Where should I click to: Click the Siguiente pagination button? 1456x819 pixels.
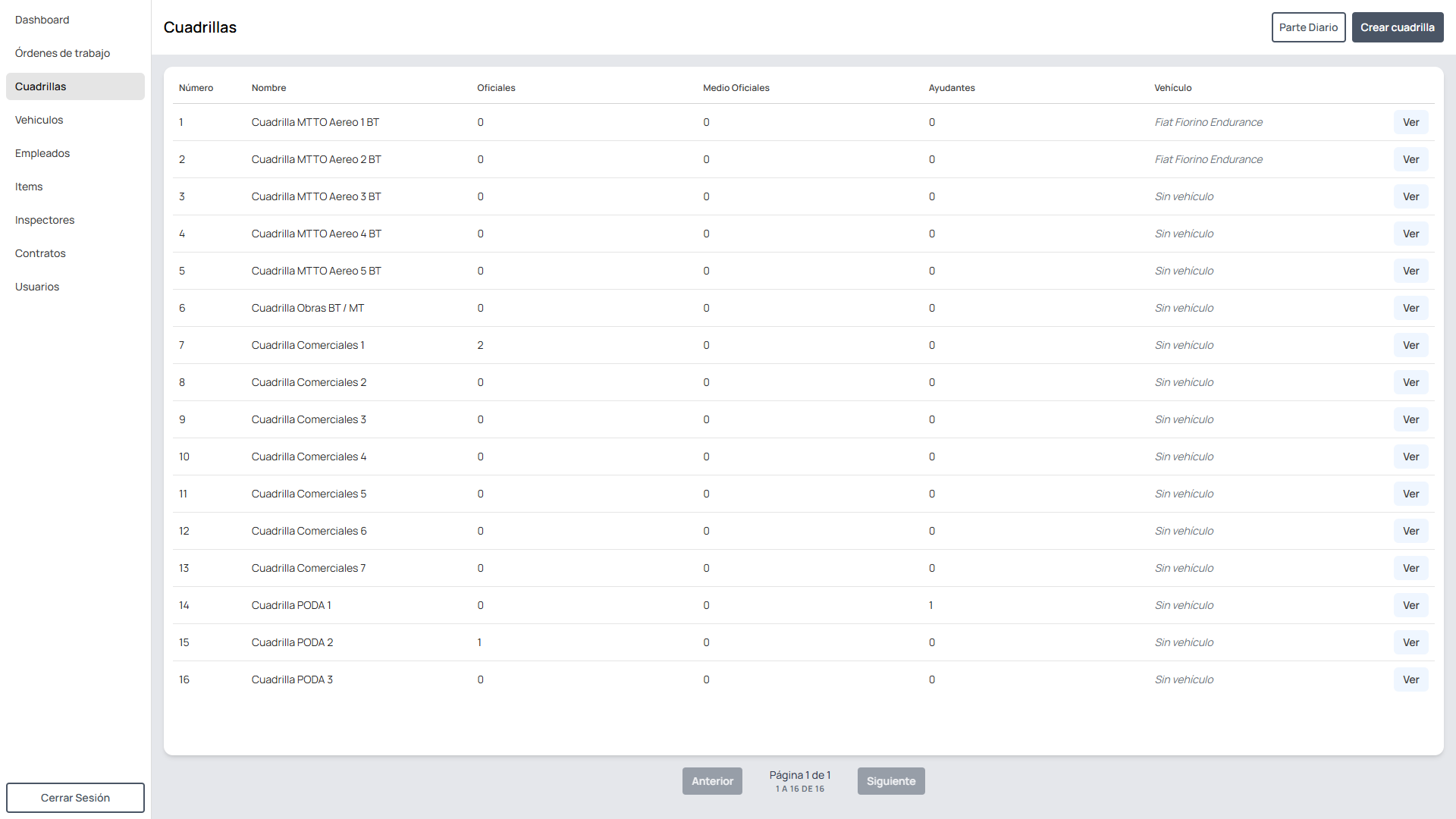[891, 781]
